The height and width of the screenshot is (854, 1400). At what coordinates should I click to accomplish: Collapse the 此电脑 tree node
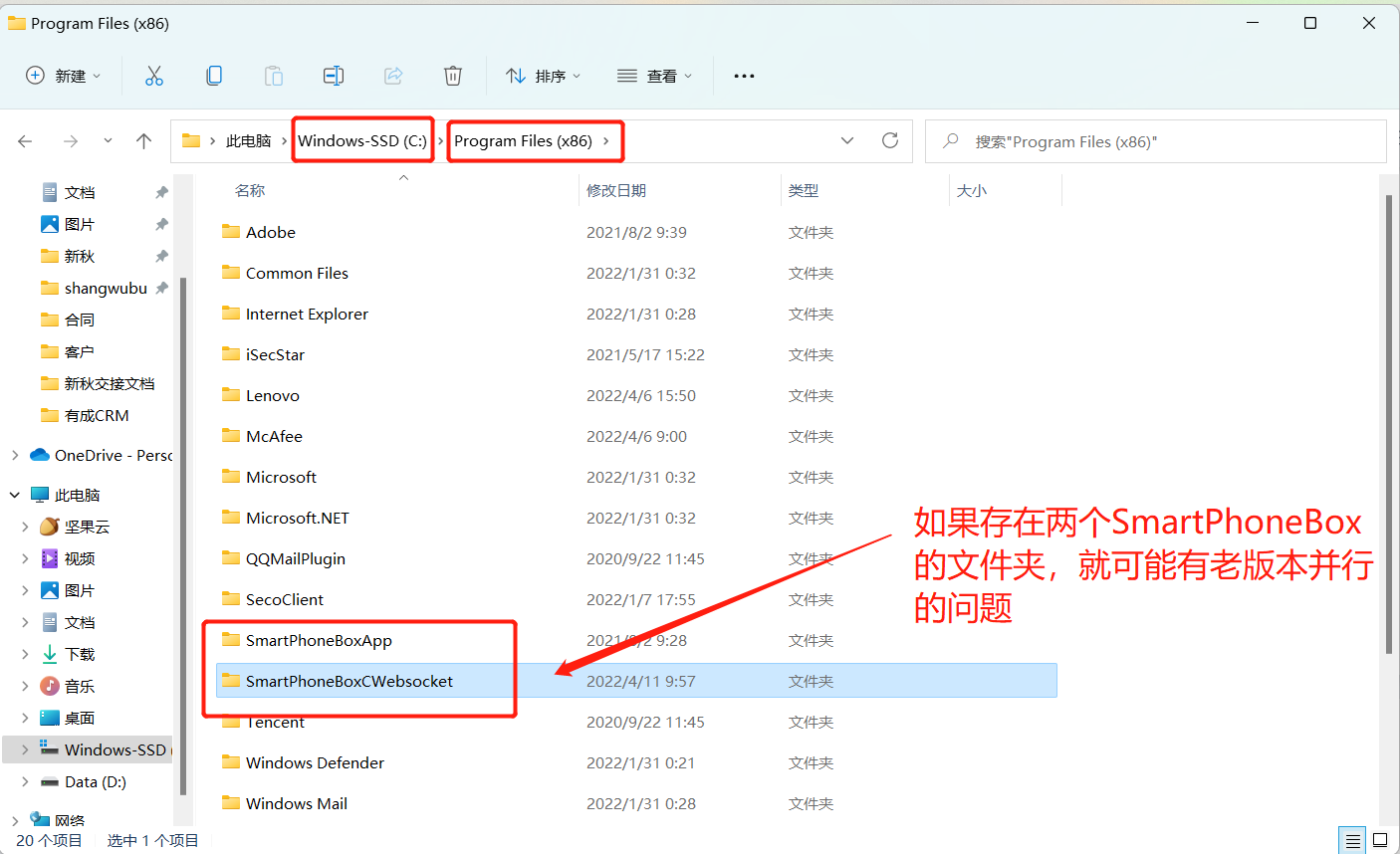(15, 495)
